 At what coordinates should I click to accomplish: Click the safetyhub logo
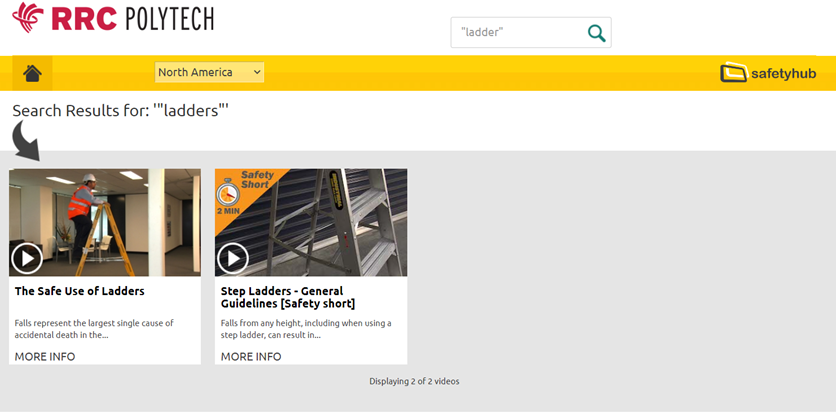coord(768,73)
